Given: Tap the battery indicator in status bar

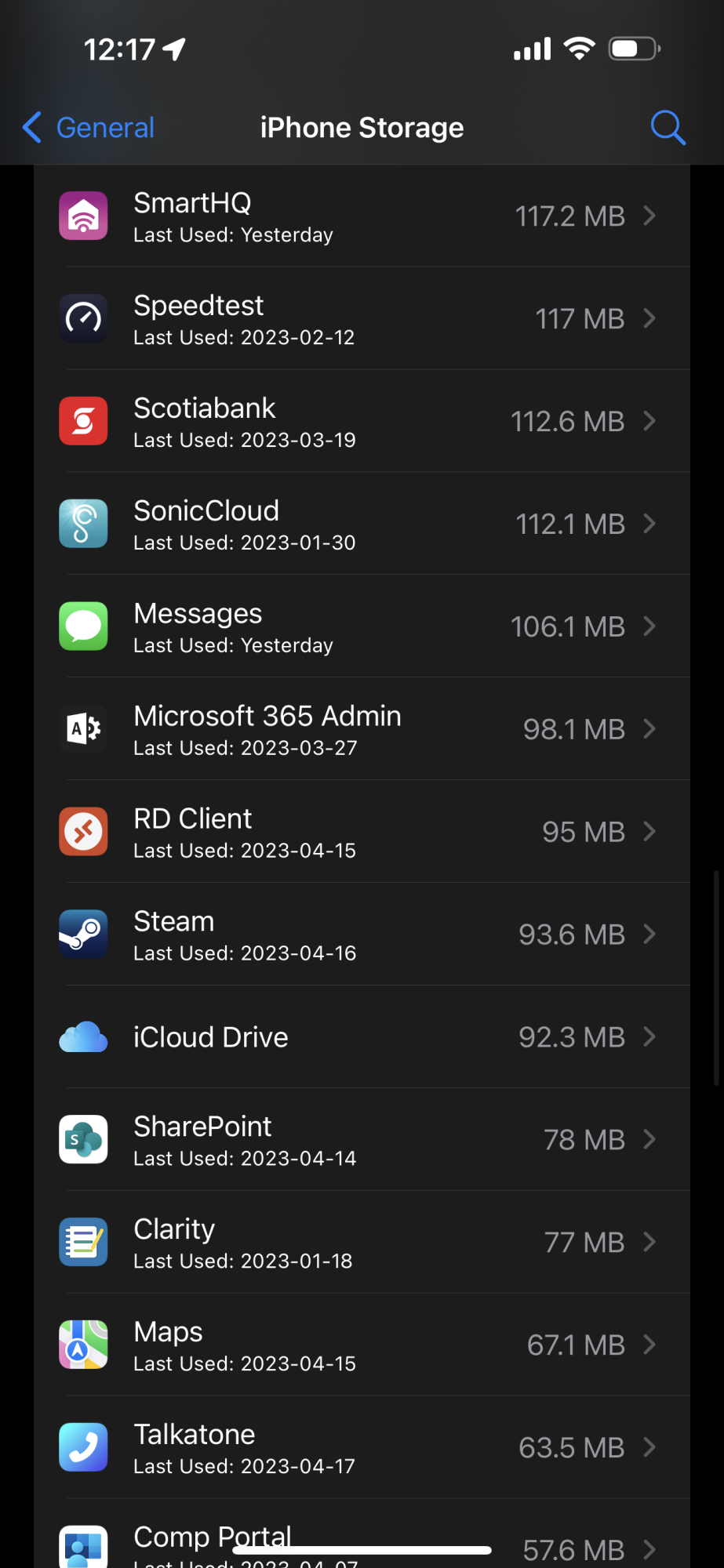Looking at the screenshot, I should point(634,49).
